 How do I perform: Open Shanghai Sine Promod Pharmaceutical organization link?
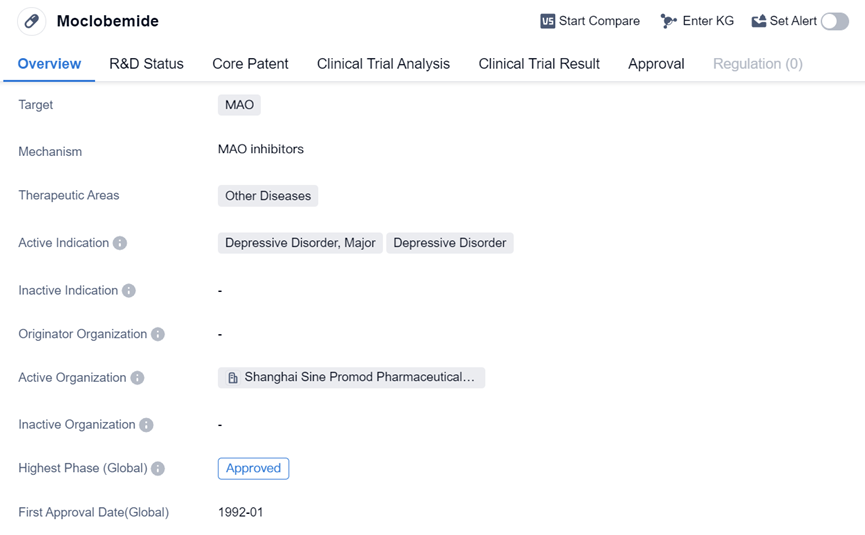(x=351, y=378)
